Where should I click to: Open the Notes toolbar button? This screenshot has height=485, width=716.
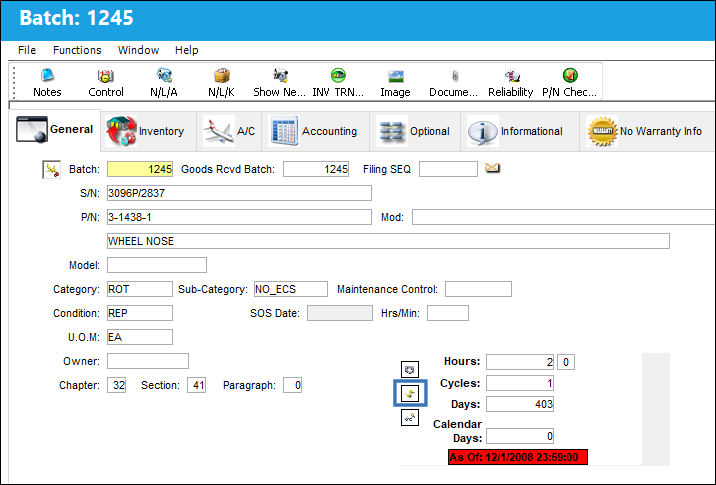click(x=47, y=83)
